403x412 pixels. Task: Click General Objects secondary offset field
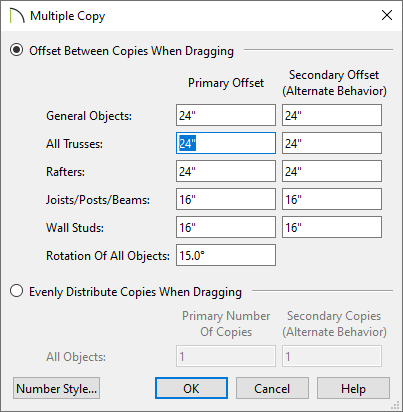332,115
